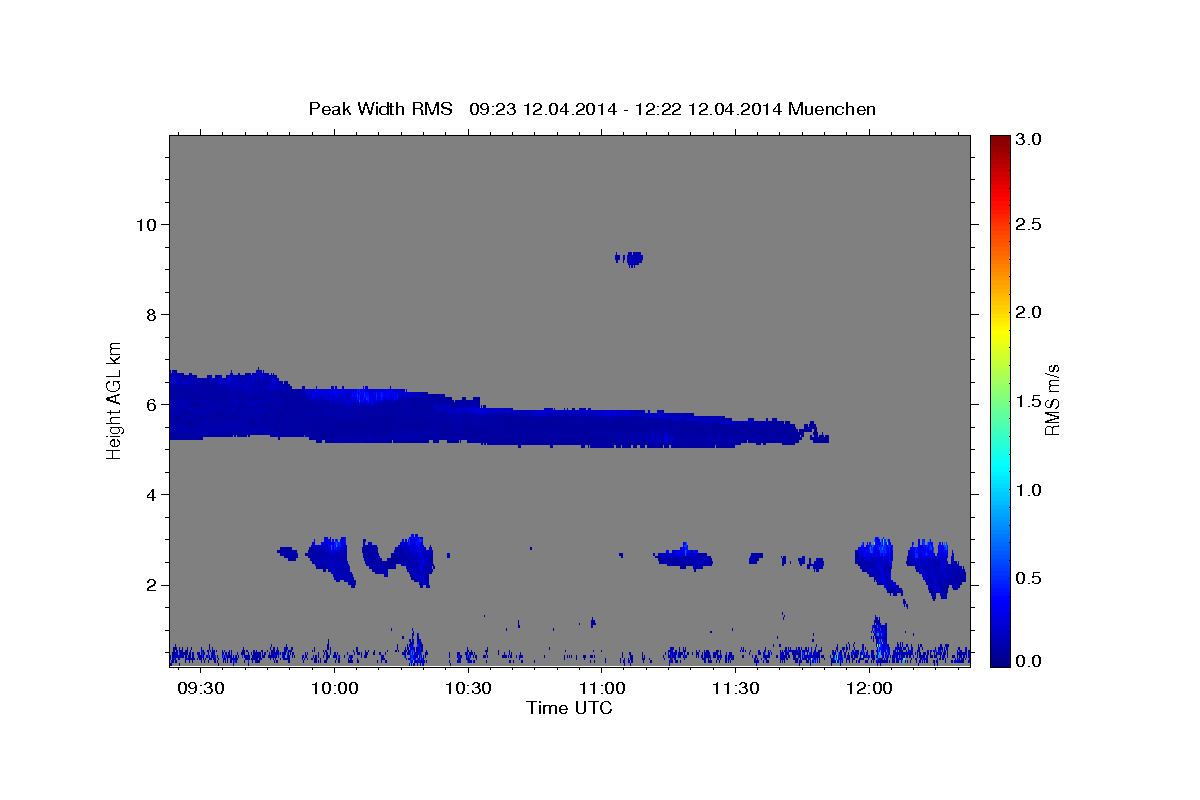Click the plot title 'Peak Width RMS'
Viewport: 1200px width, 800px height.
[380, 108]
